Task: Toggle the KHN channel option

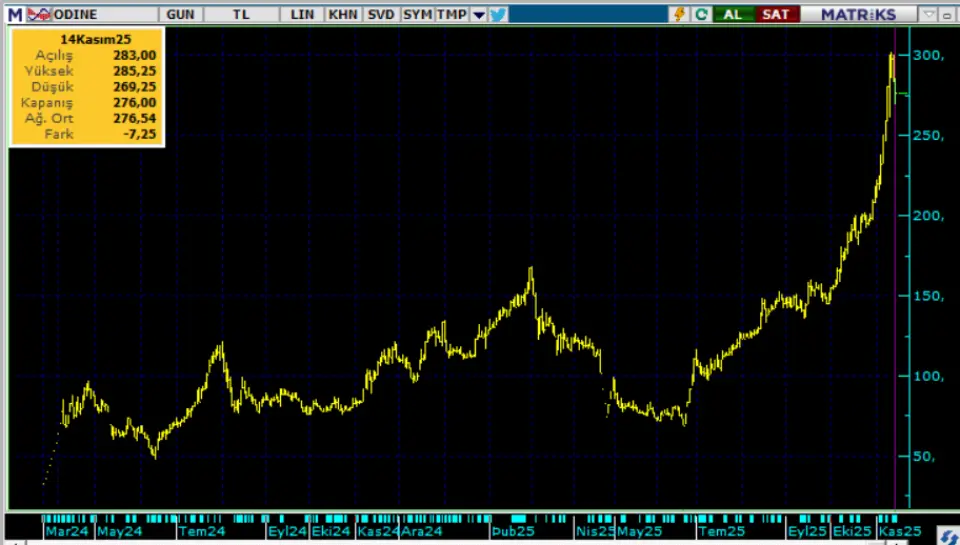Action: click(342, 14)
